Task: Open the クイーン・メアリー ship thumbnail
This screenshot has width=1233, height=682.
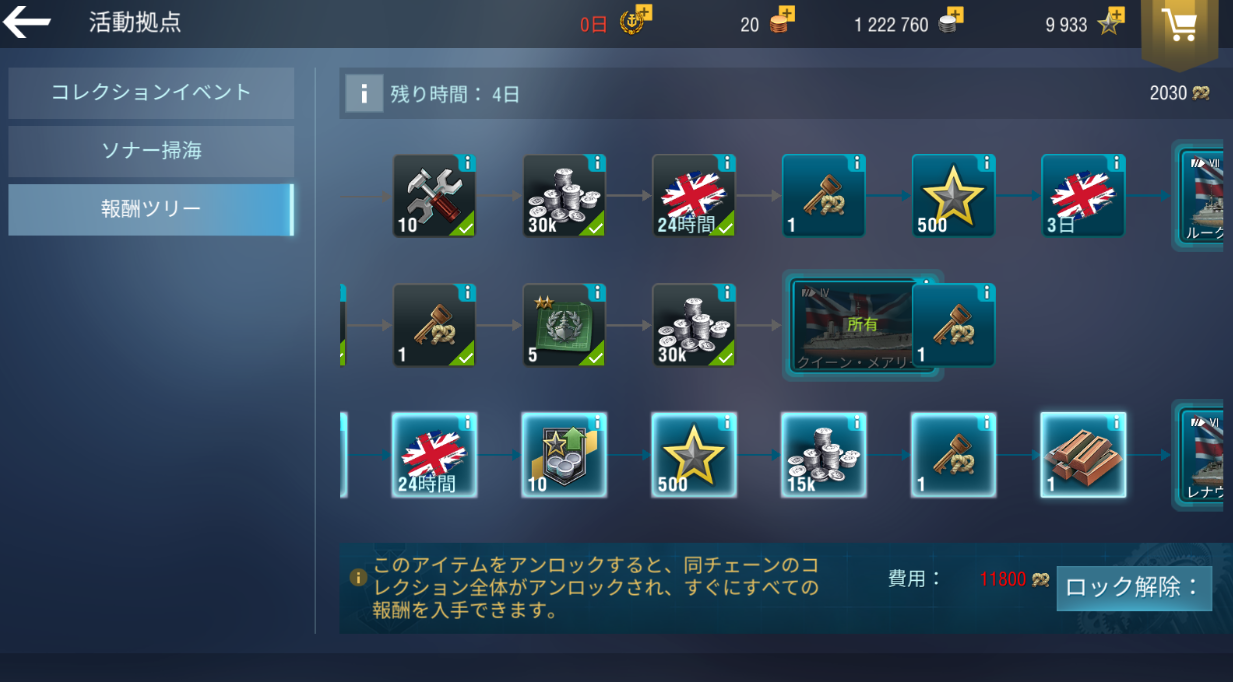Action: coord(853,326)
